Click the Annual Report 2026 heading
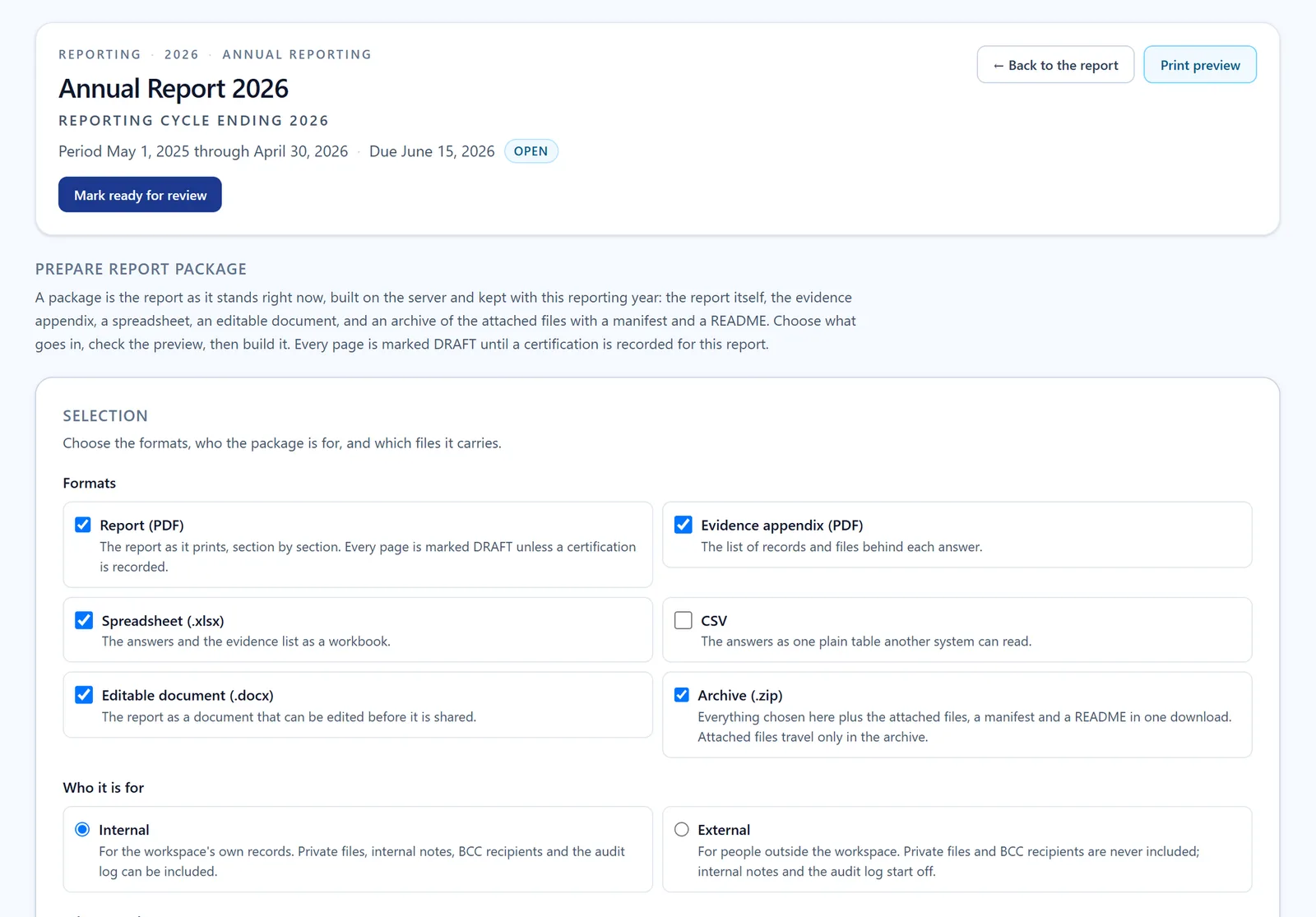The width and height of the screenshot is (1316, 917). point(174,88)
